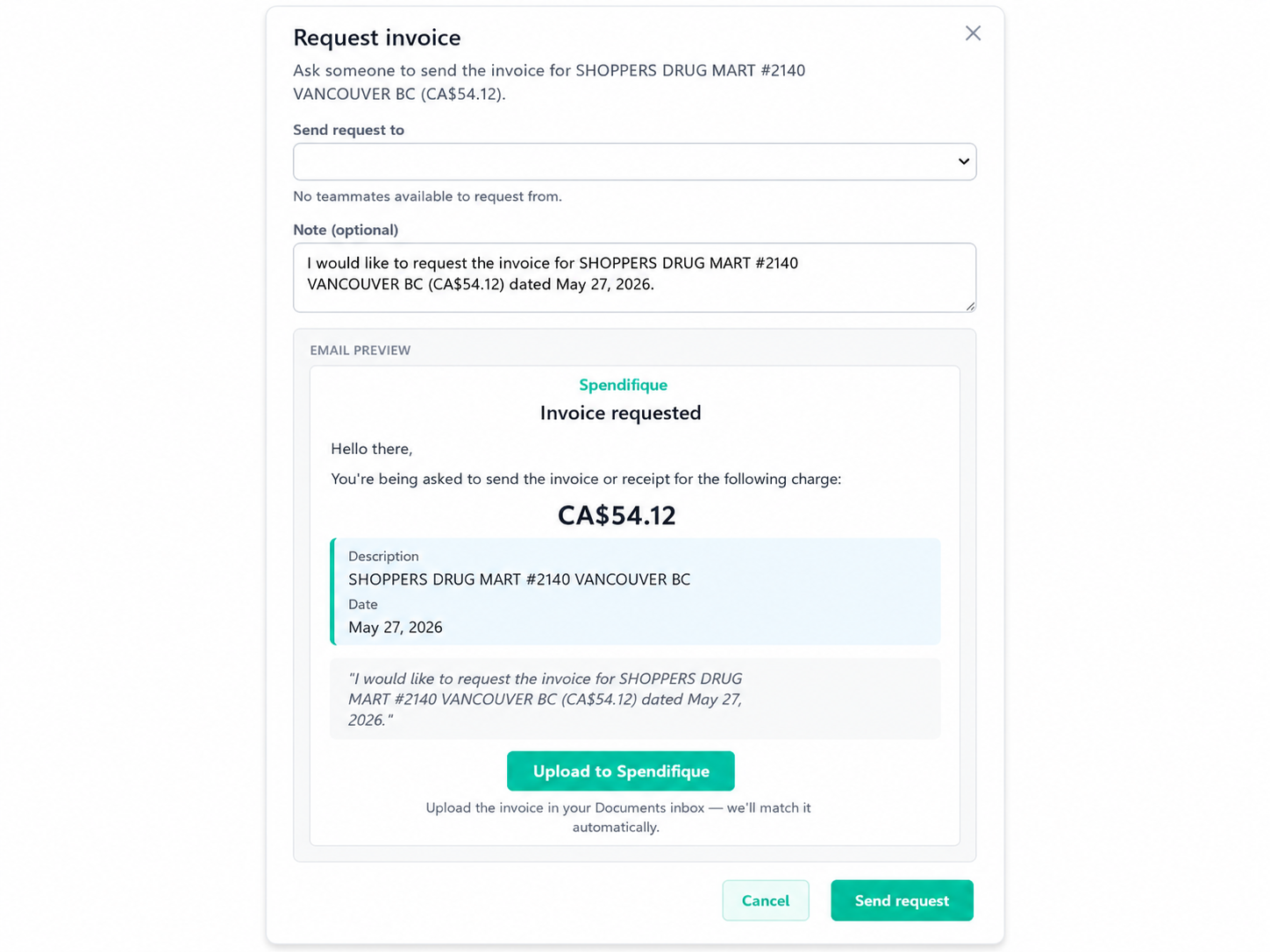Image resolution: width=1270 pixels, height=952 pixels.
Task: Focus the Note (optional) text area
Action: (634, 277)
